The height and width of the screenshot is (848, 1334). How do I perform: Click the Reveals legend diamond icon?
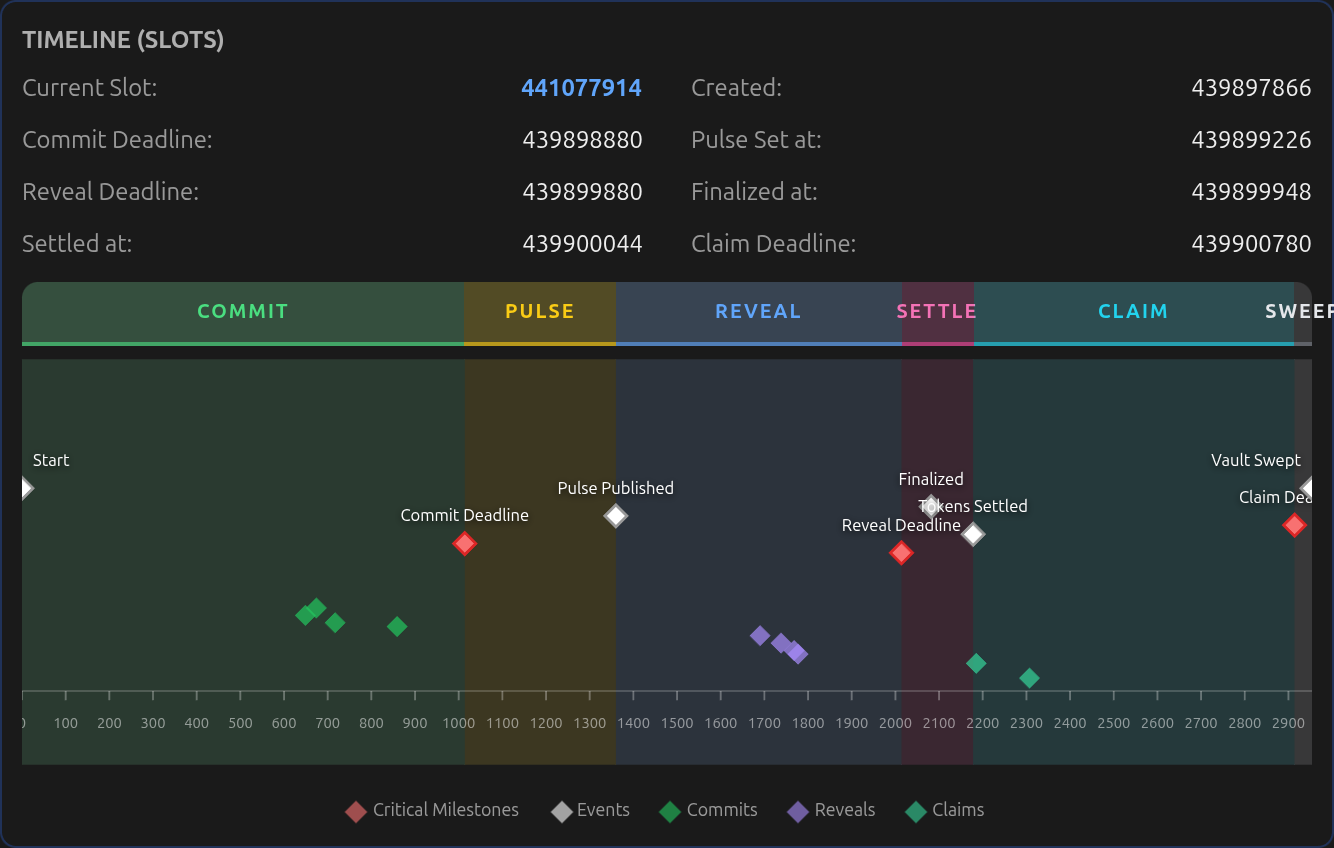tap(798, 811)
